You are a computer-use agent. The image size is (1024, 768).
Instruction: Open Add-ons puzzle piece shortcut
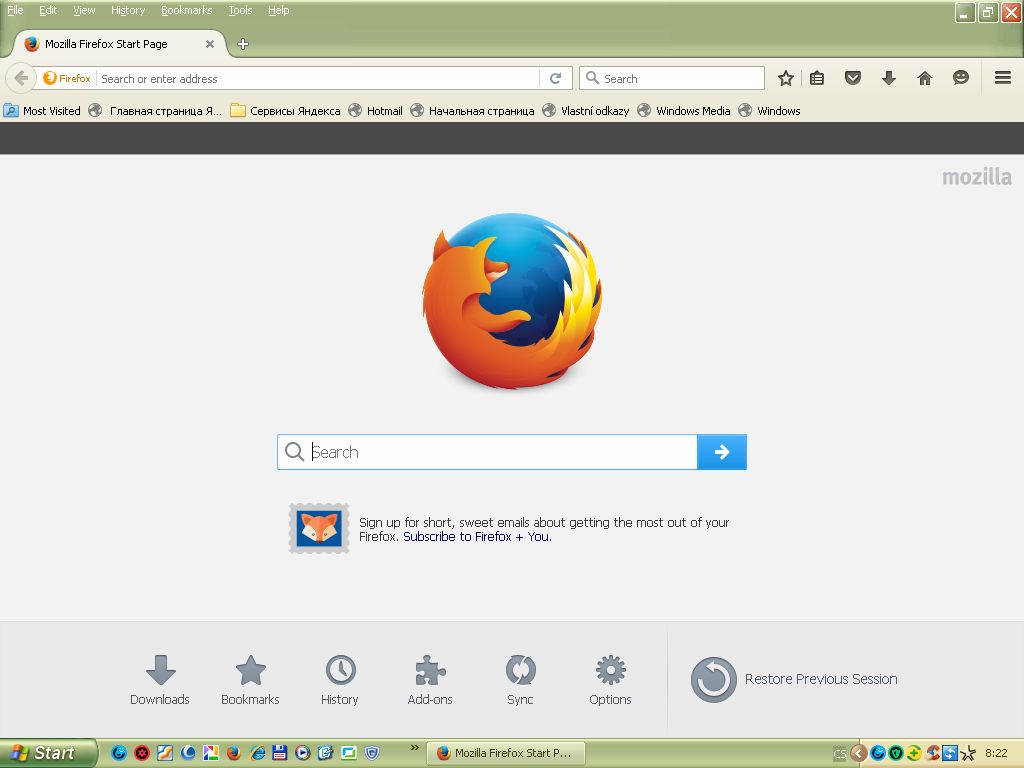430,680
